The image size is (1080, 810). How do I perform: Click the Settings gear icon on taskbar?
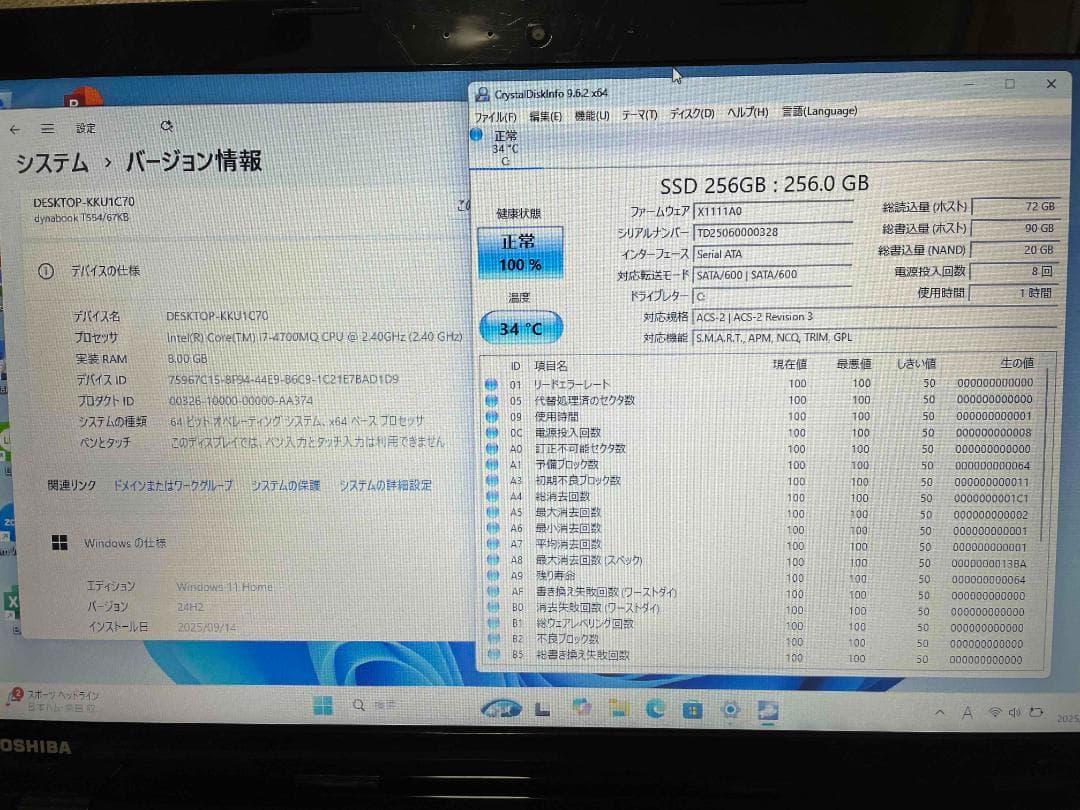coord(729,709)
